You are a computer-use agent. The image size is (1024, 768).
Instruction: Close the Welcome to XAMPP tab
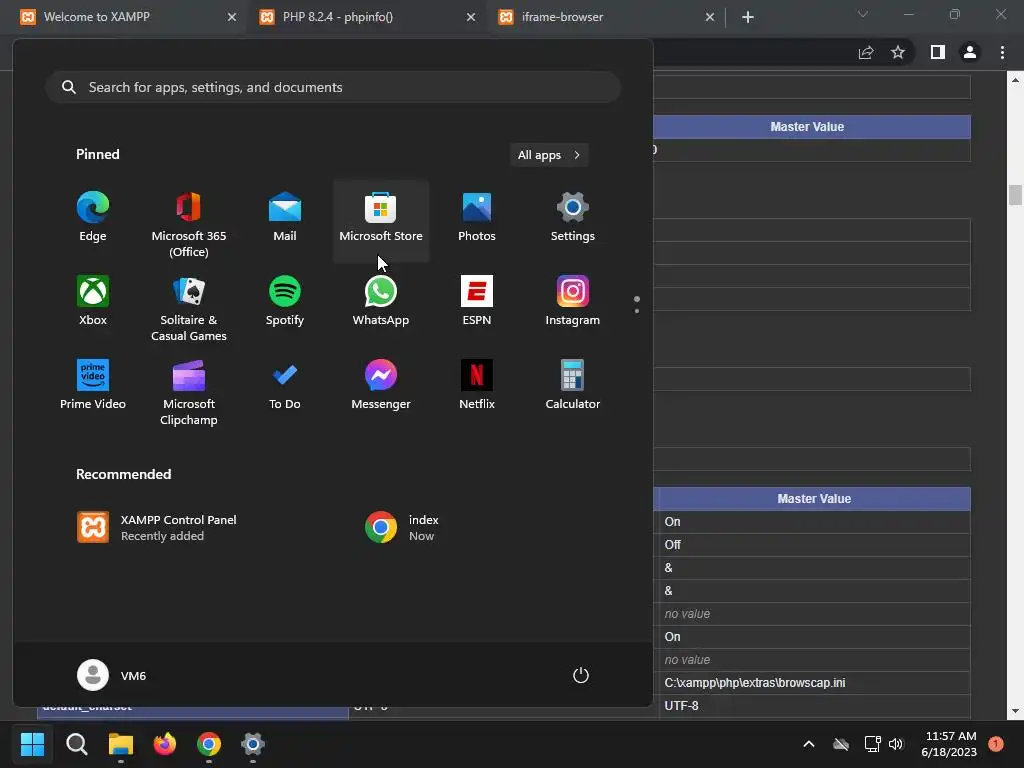(x=232, y=17)
